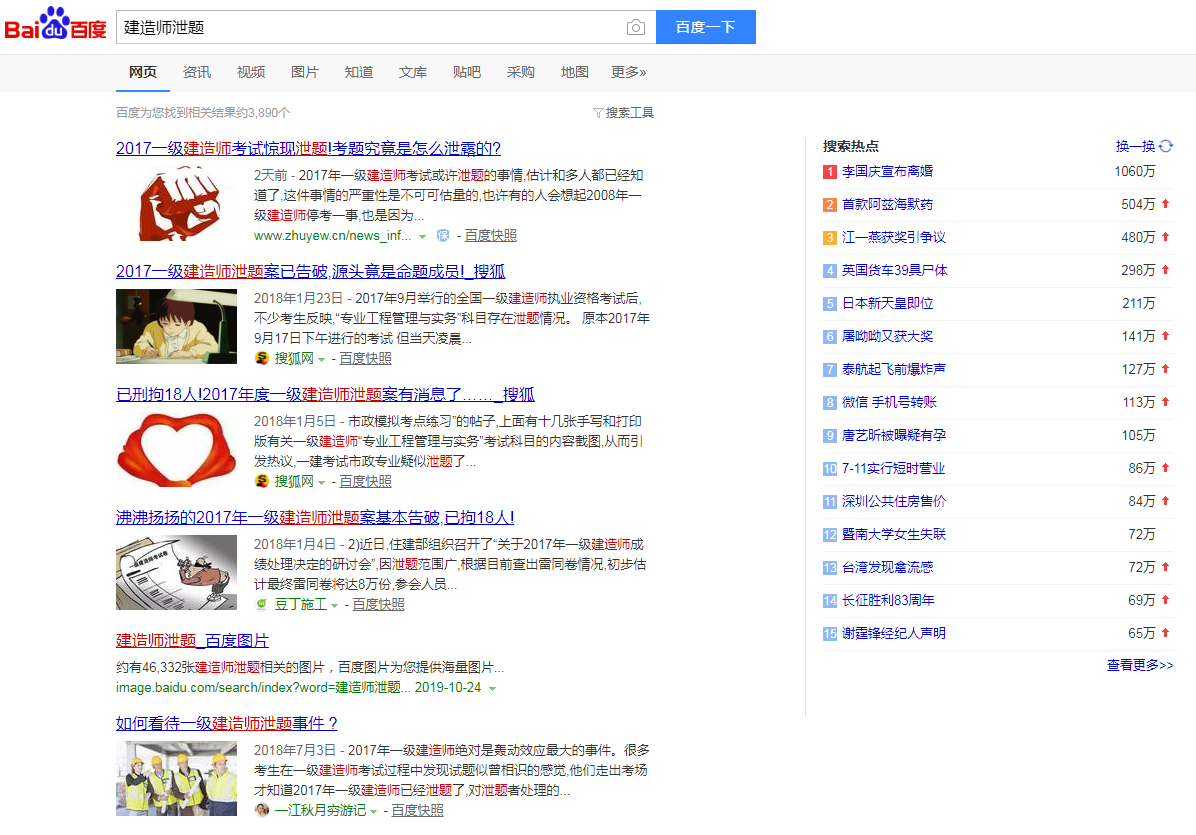
Task: Open result 沸沸扬扬的2017年一级建造师泄题案
Action: 315,517
